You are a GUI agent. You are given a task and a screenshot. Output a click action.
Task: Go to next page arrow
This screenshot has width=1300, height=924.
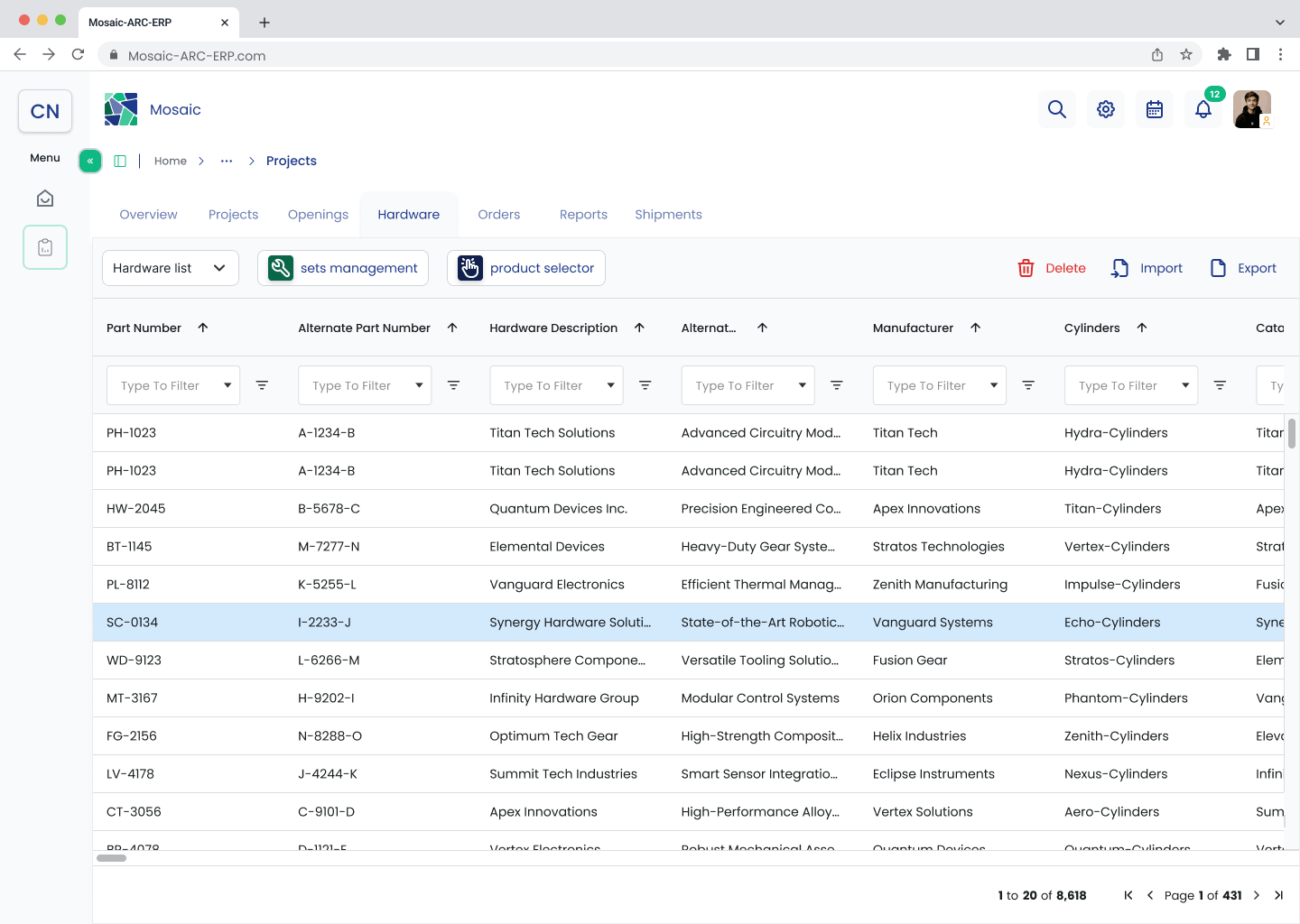(x=1256, y=895)
